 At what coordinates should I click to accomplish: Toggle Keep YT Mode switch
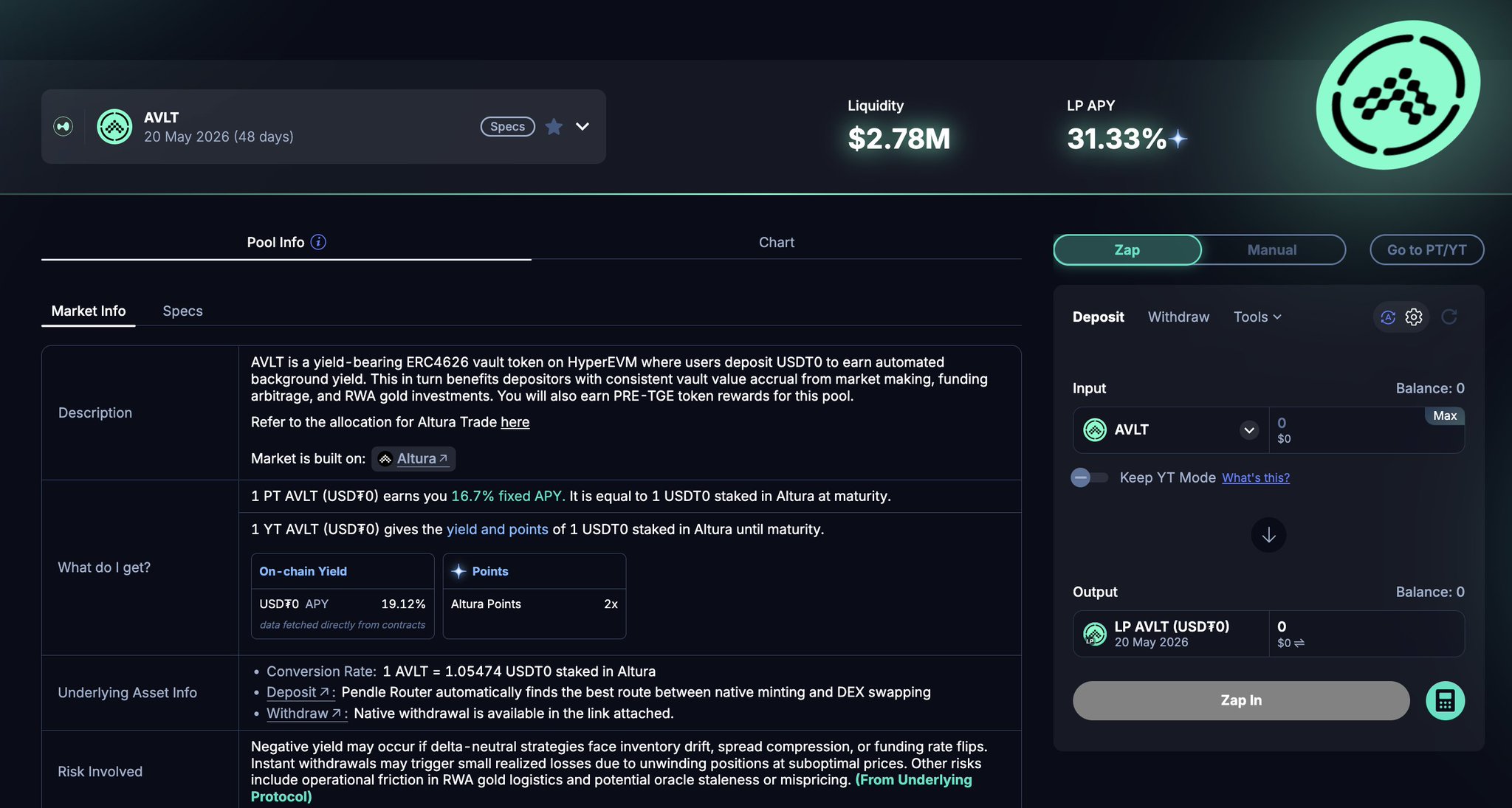point(1089,477)
